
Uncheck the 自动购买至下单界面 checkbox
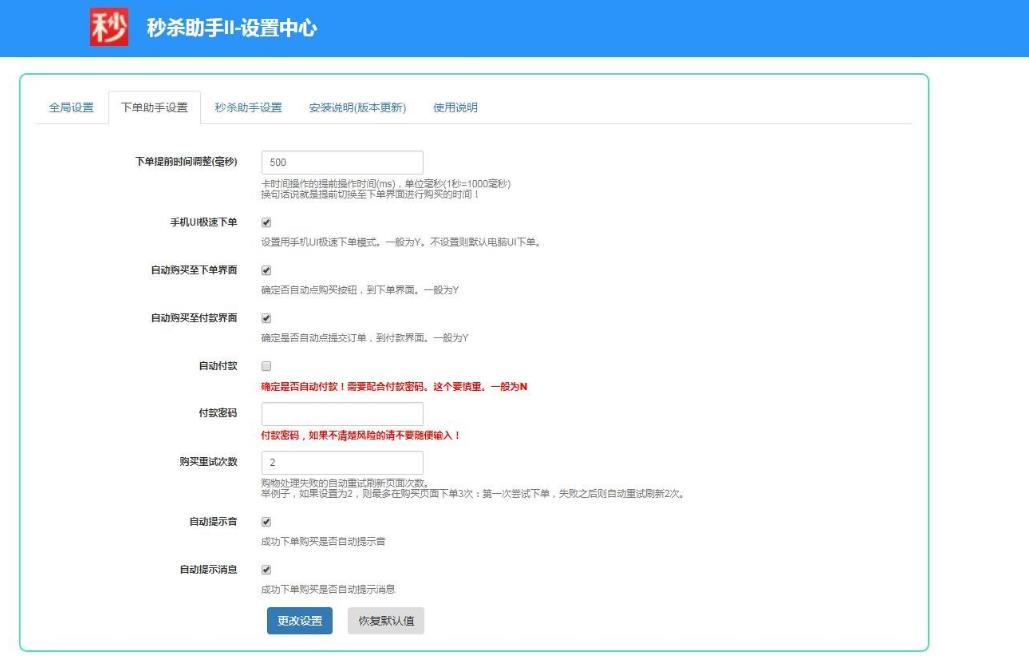[x=266, y=271]
